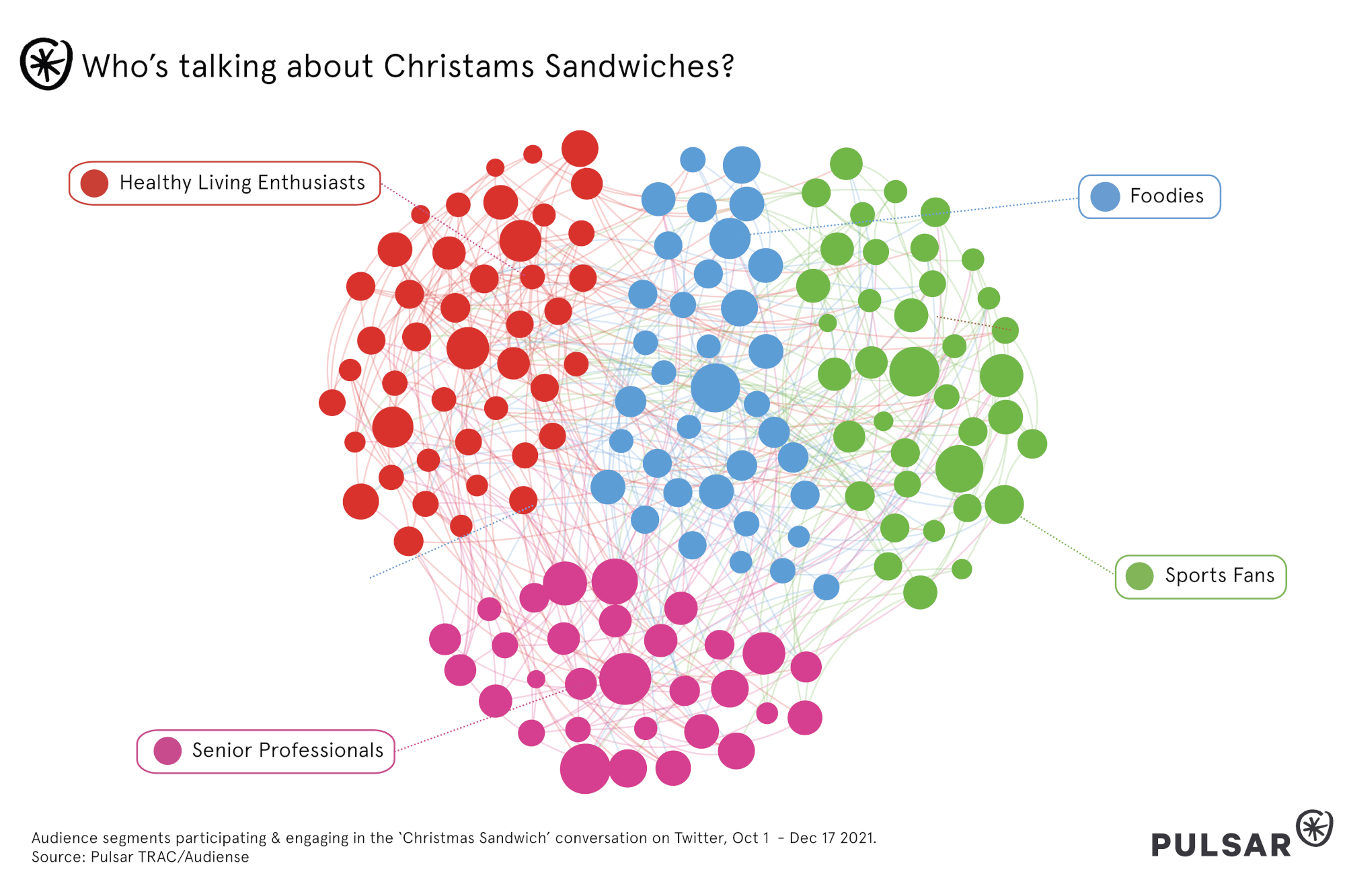Click the red Healthy Living Enthusiasts legend dot
The image size is (1345, 896).
pyautogui.click(x=94, y=184)
